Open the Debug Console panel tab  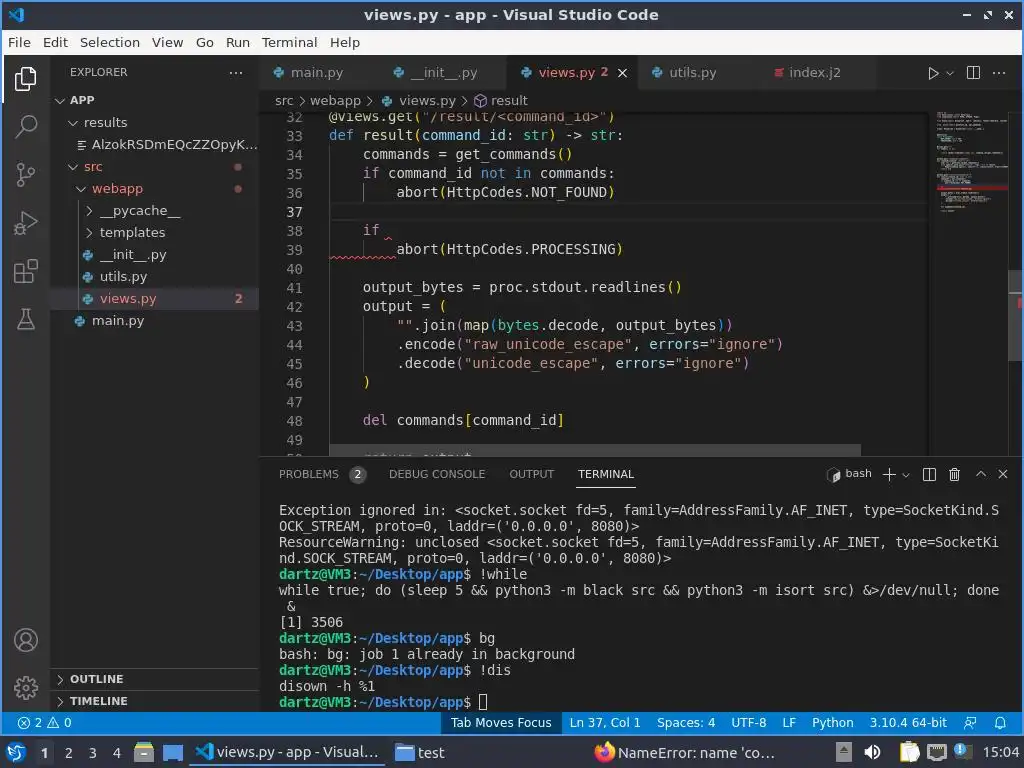tap(437, 474)
